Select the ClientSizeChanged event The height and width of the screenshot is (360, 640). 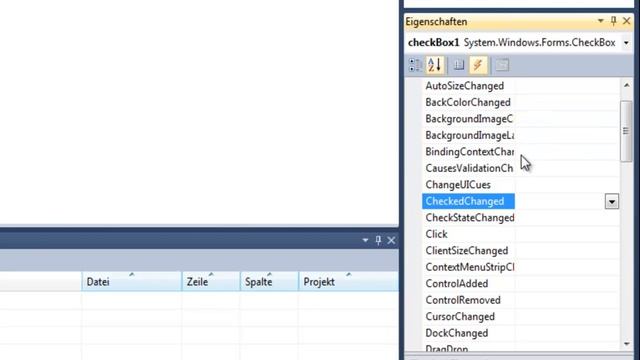tap(467, 251)
